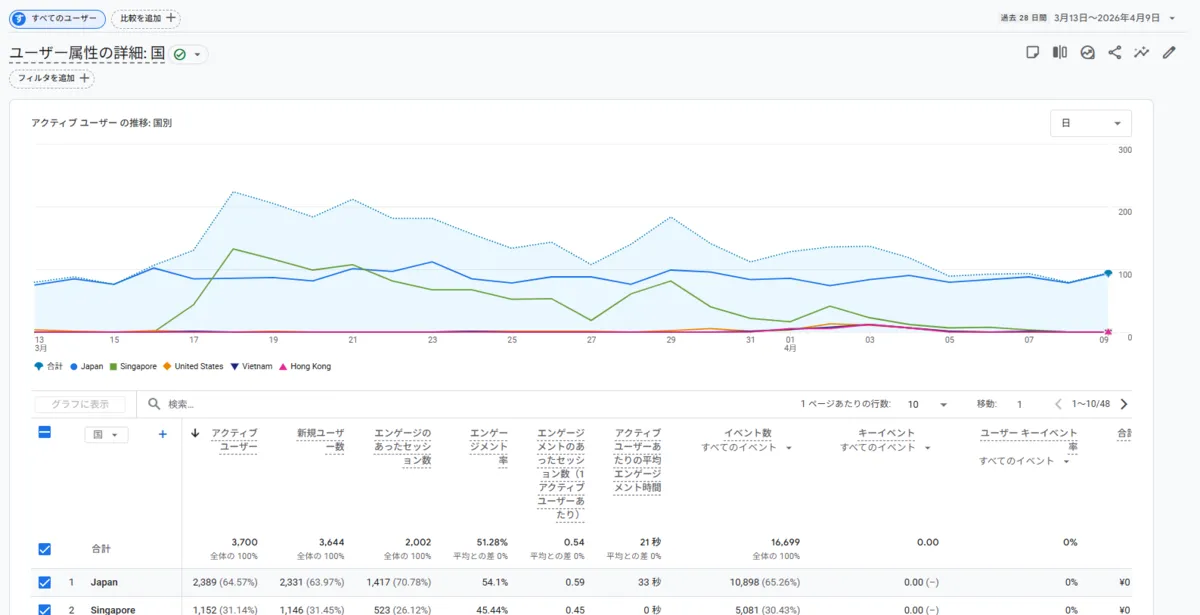Edit report using the pencil icon

(x=1169, y=53)
